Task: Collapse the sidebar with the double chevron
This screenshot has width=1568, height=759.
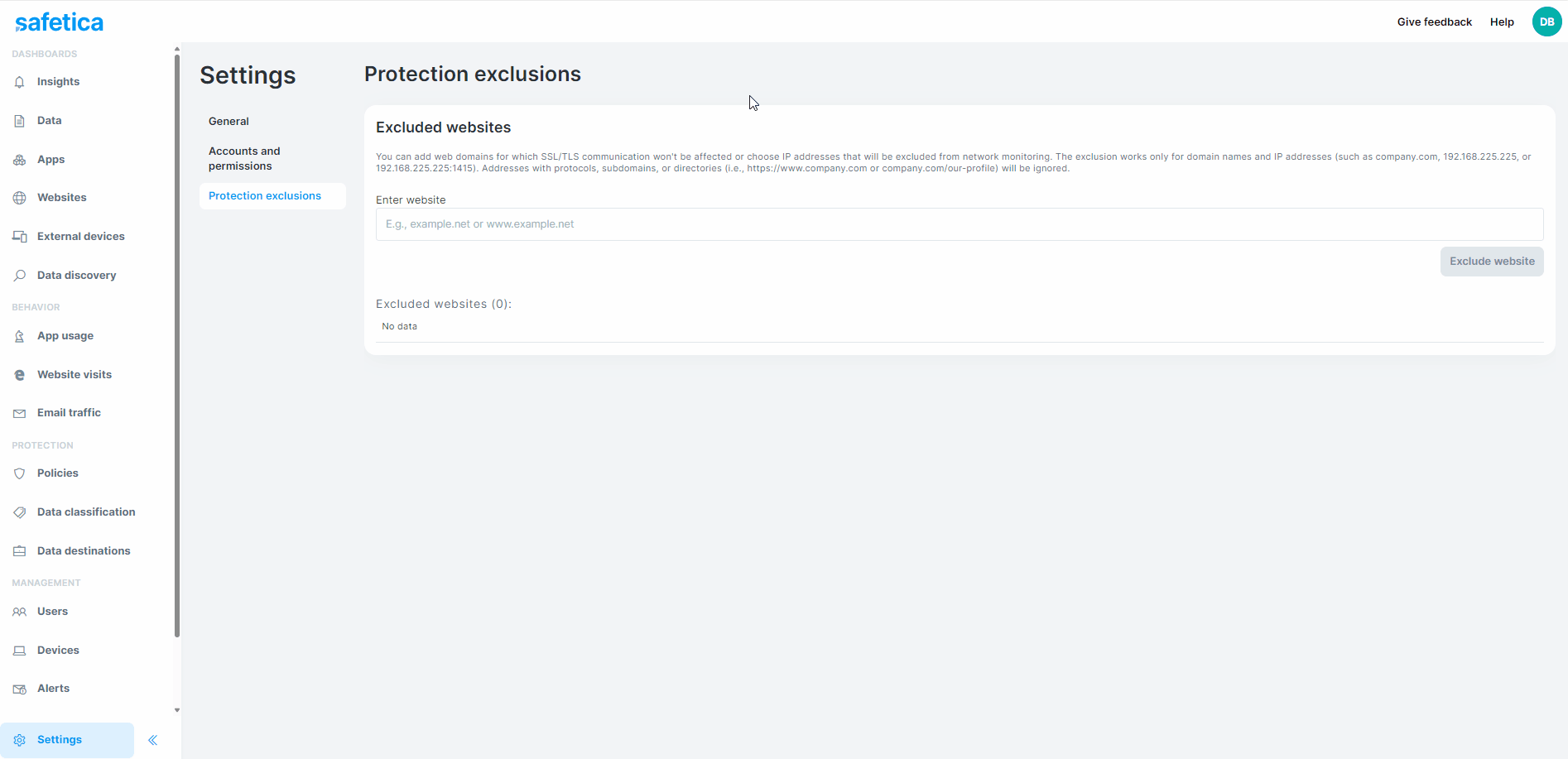Action: [152, 739]
